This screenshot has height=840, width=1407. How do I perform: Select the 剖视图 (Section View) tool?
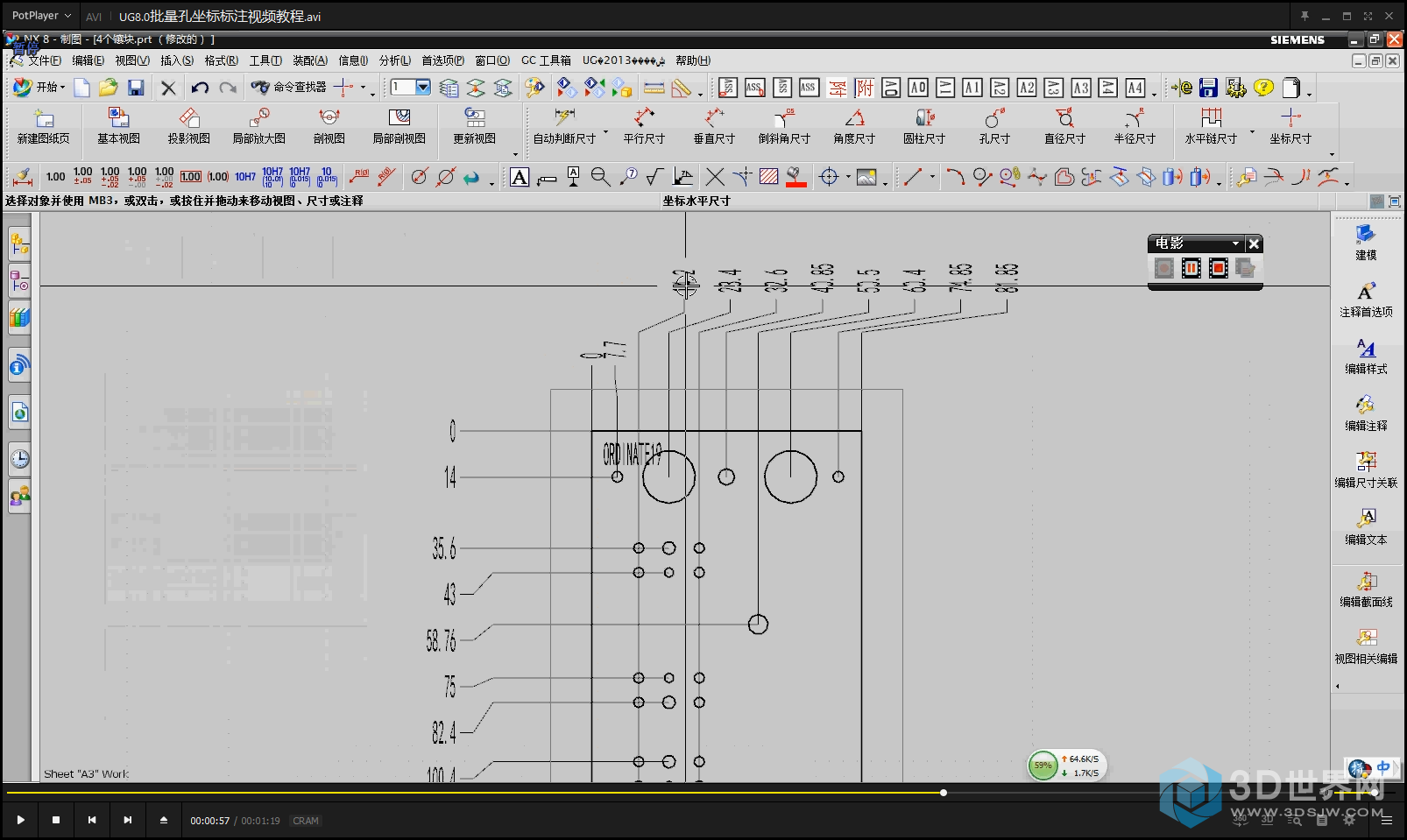(329, 126)
